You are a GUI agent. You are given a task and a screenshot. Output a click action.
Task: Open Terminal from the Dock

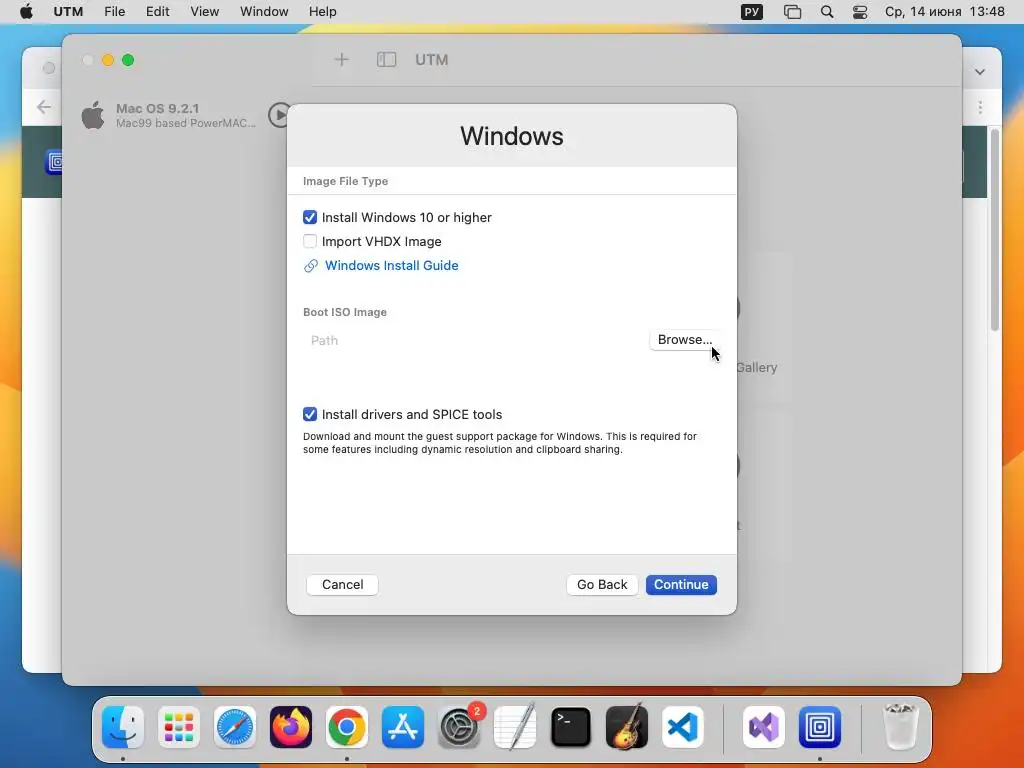pyautogui.click(x=571, y=727)
